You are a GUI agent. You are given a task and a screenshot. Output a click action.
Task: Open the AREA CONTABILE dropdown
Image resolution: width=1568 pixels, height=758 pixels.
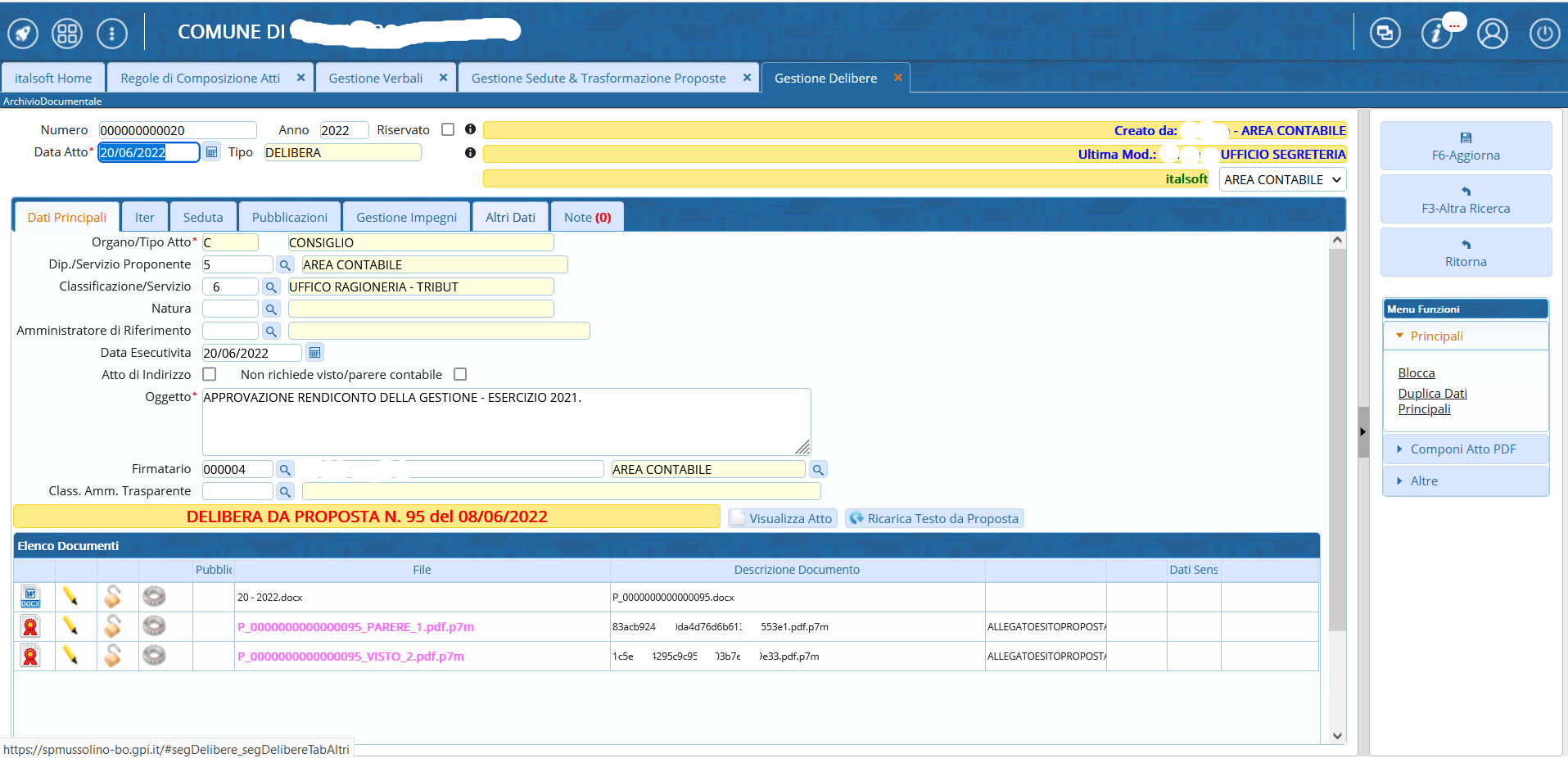tap(1282, 180)
